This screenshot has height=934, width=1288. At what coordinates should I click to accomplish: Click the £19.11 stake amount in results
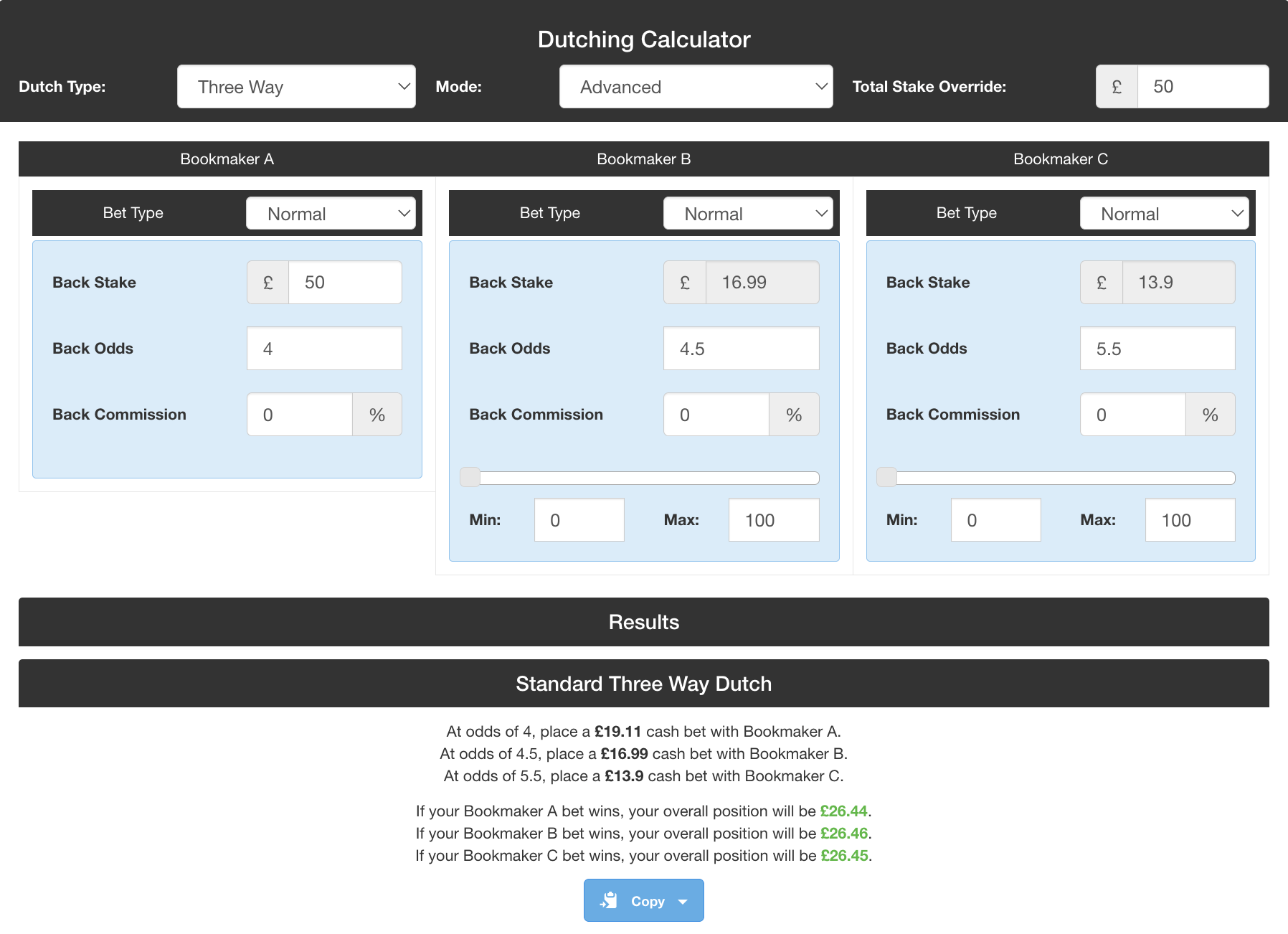click(x=618, y=732)
